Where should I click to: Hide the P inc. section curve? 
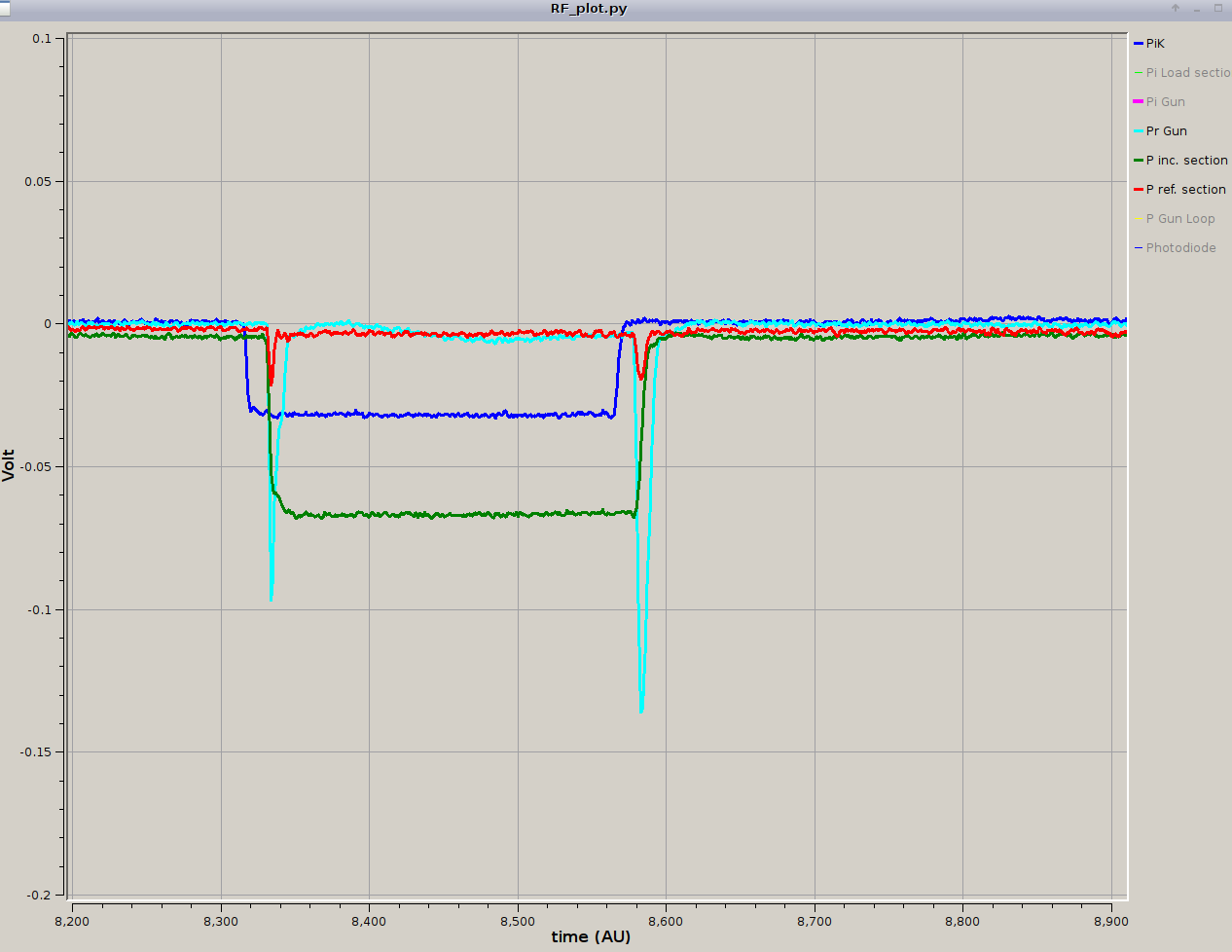(x=1186, y=161)
